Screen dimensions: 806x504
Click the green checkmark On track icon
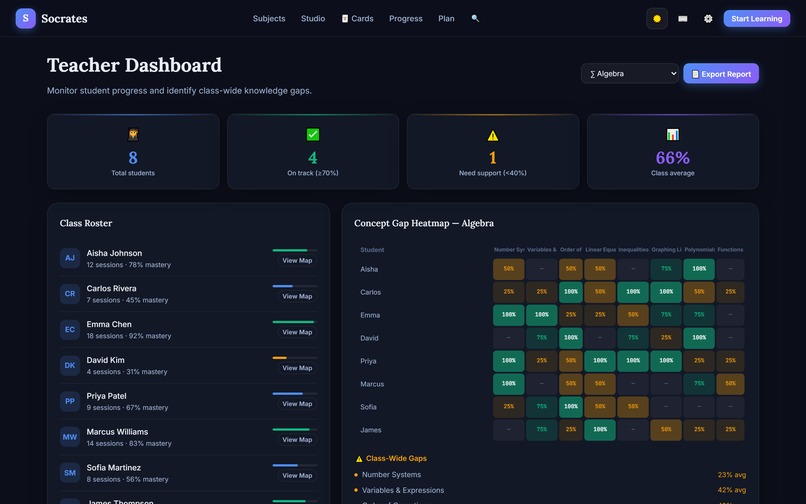point(313,135)
